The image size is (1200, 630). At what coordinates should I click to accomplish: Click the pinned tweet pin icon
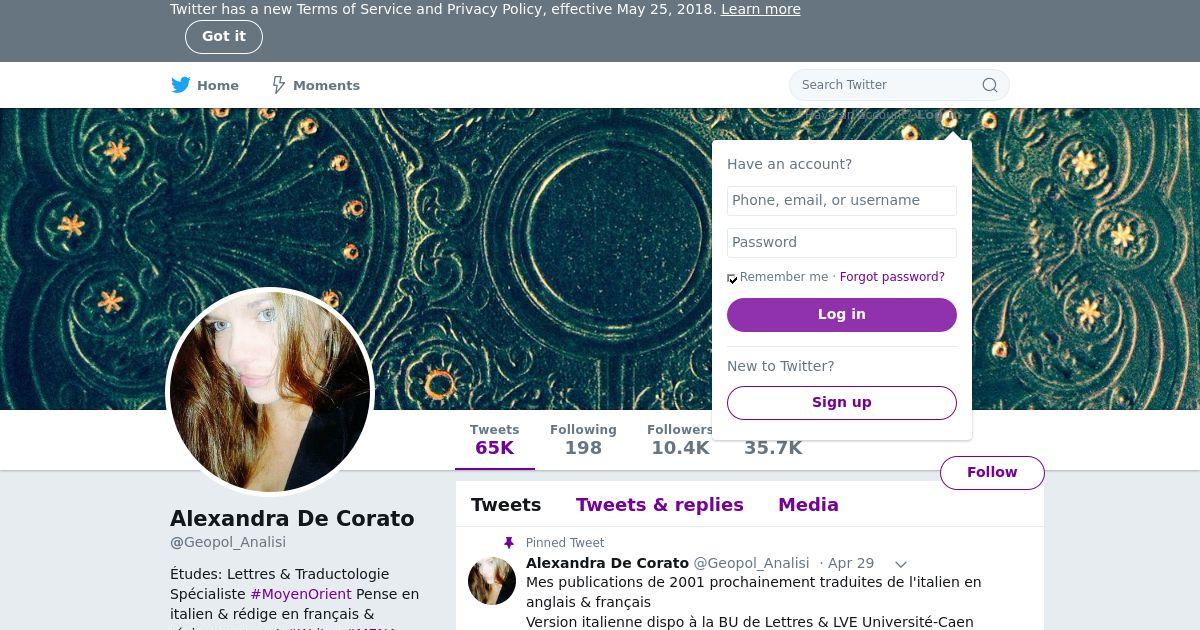pyautogui.click(x=508, y=543)
